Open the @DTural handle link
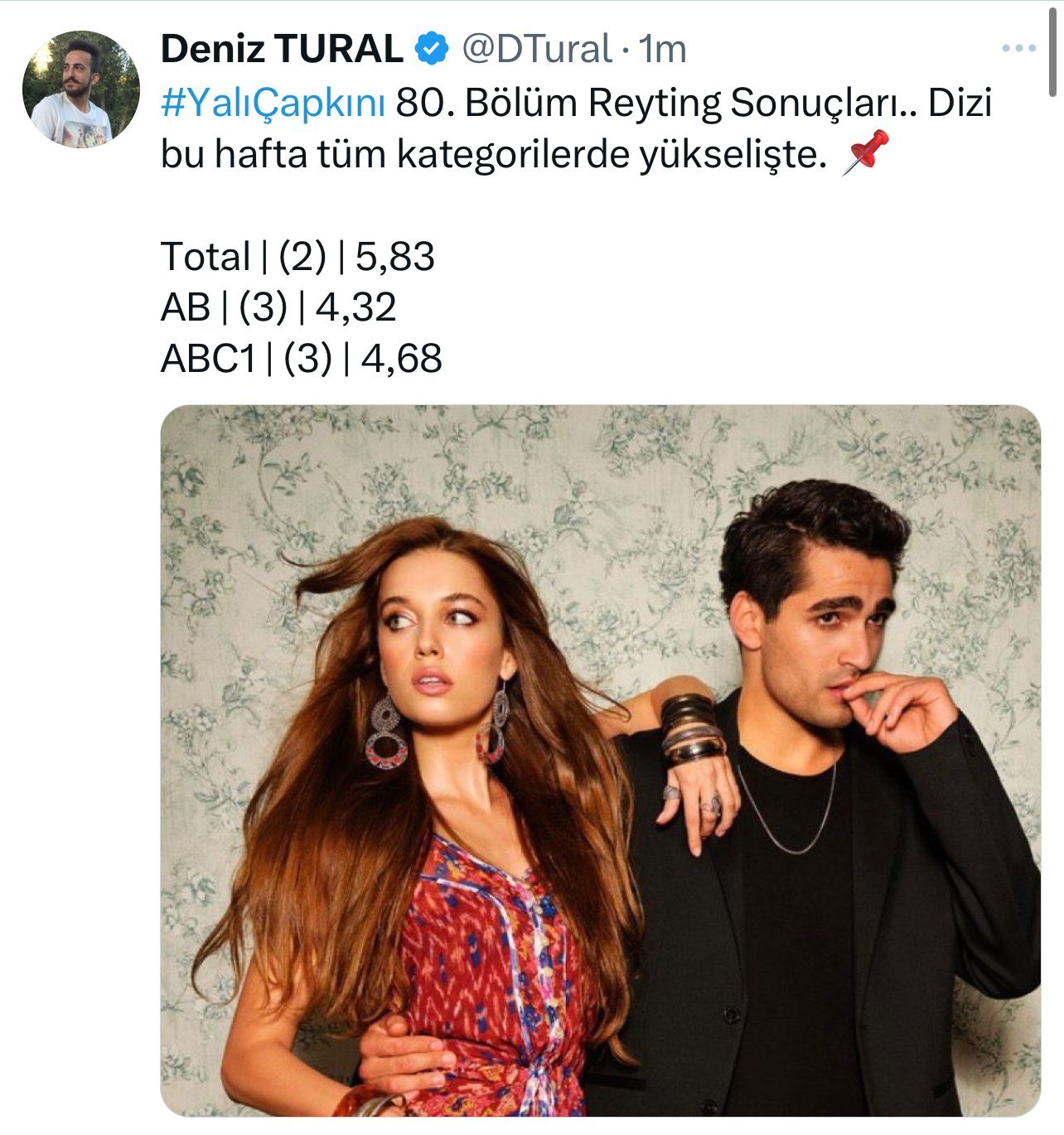 (x=535, y=50)
